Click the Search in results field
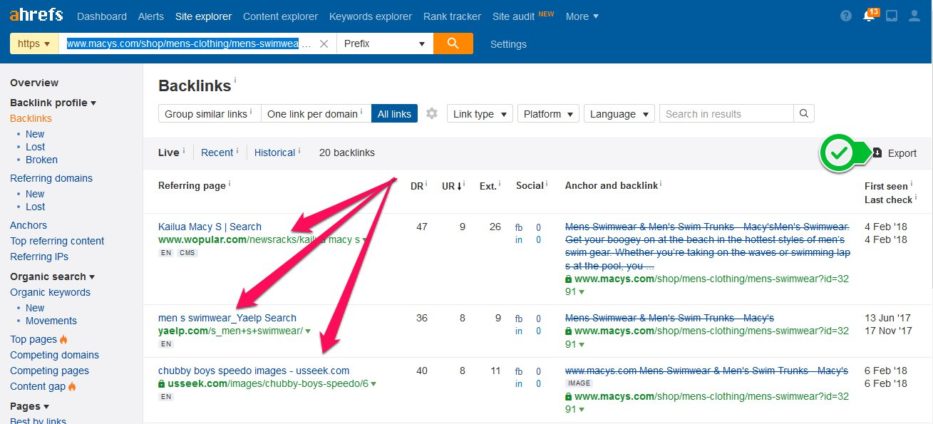 pyautogui.click(x=726, y=114)
